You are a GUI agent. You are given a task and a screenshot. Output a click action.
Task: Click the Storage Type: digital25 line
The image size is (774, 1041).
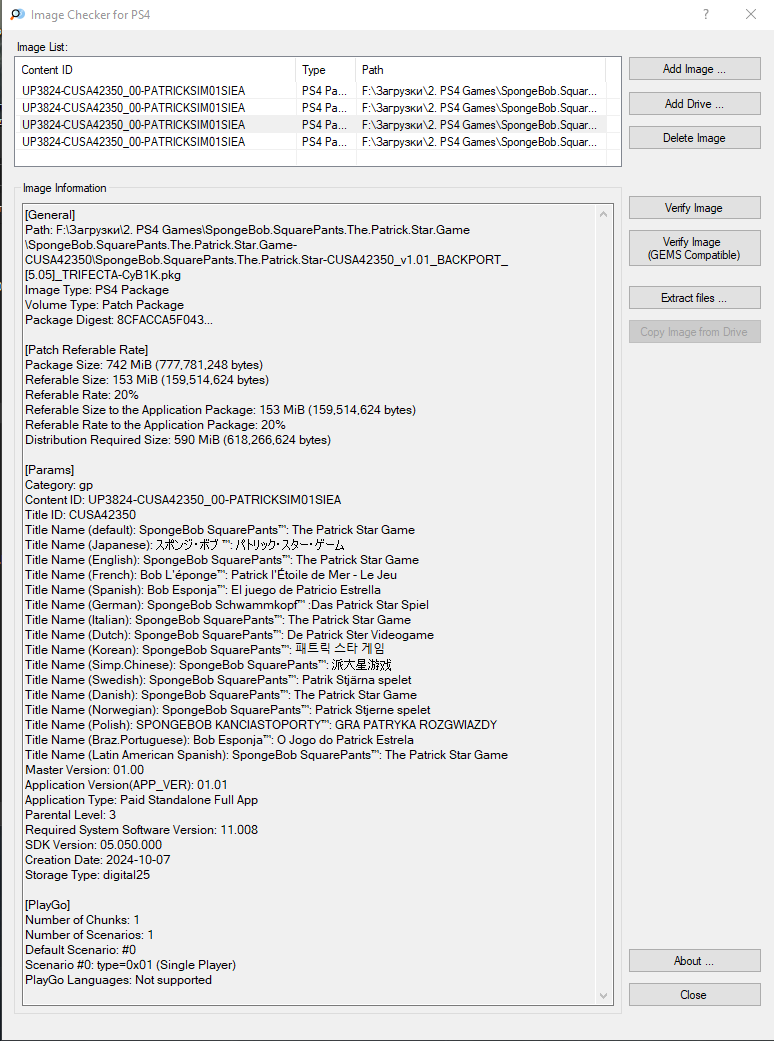(x=88, y=875)
